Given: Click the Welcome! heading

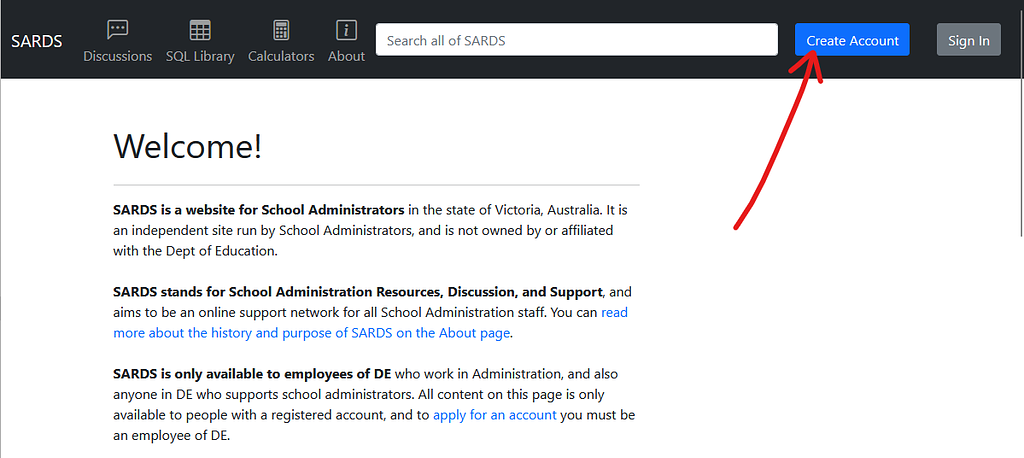Looking at the screenshot, I should click(x=188, y=146).
